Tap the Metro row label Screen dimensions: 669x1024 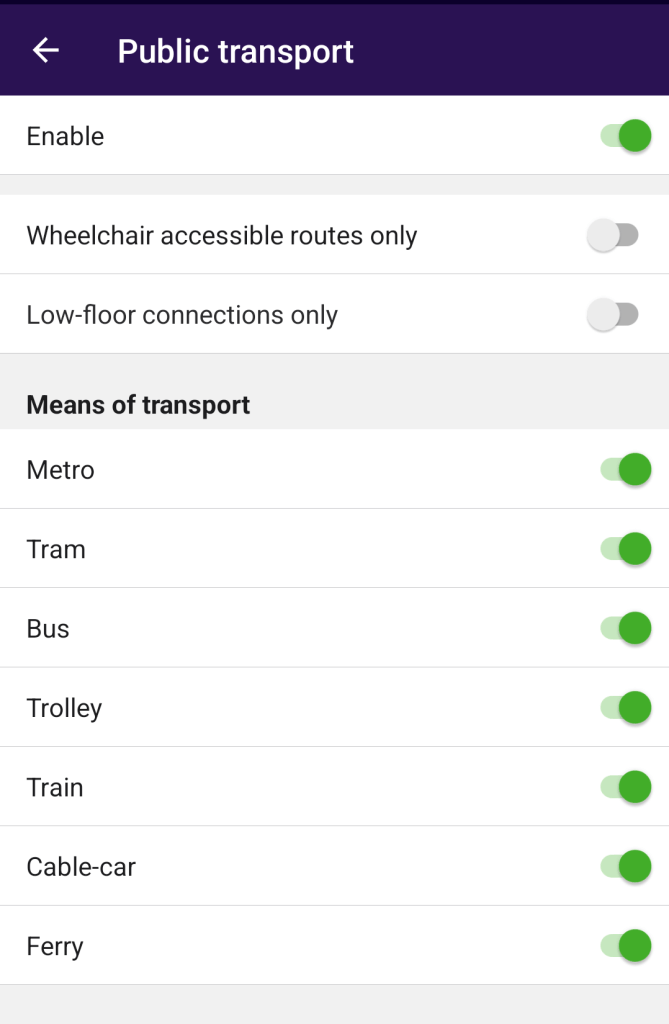61,470
